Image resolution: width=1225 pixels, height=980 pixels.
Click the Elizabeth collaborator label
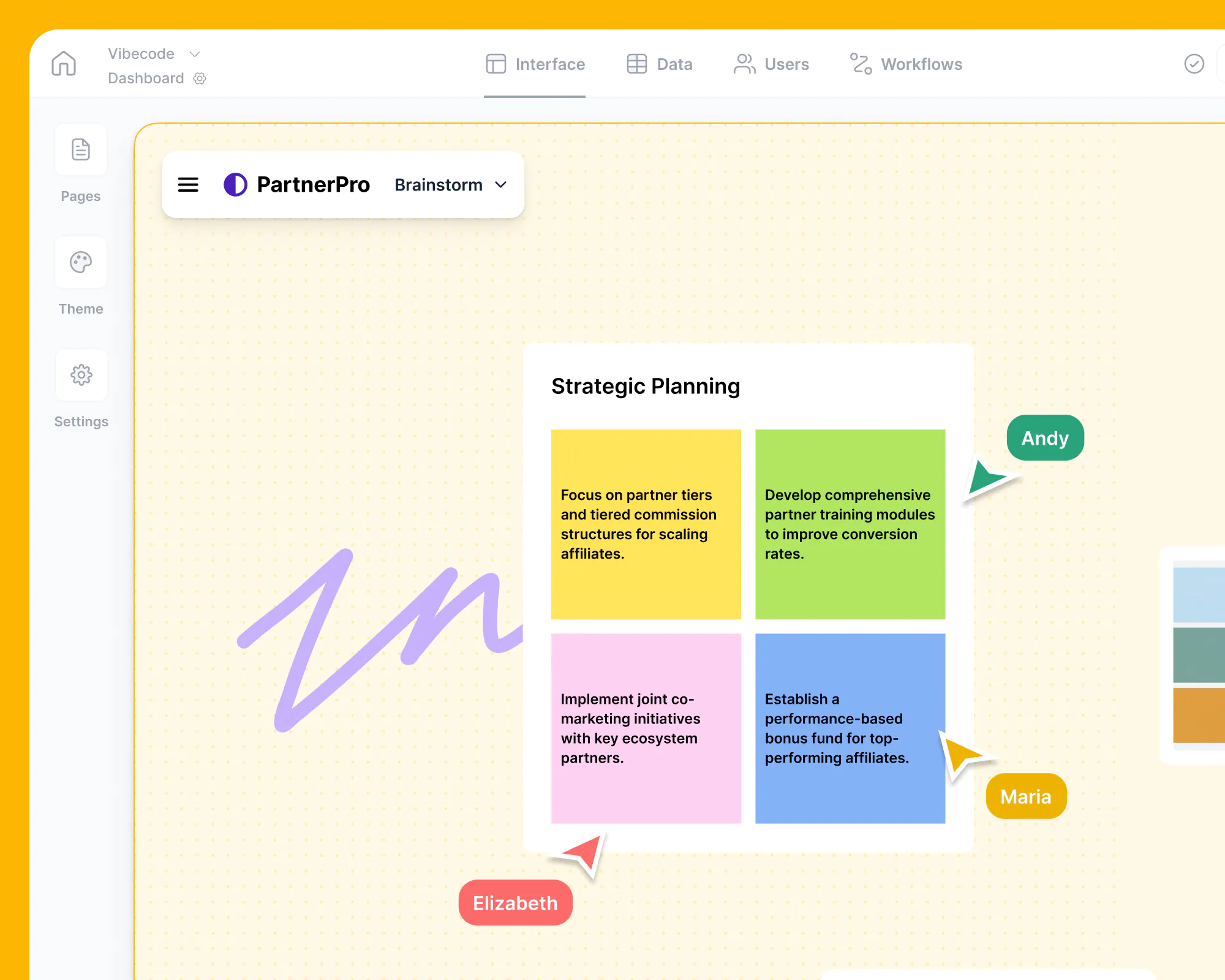(x=515, y=903)
